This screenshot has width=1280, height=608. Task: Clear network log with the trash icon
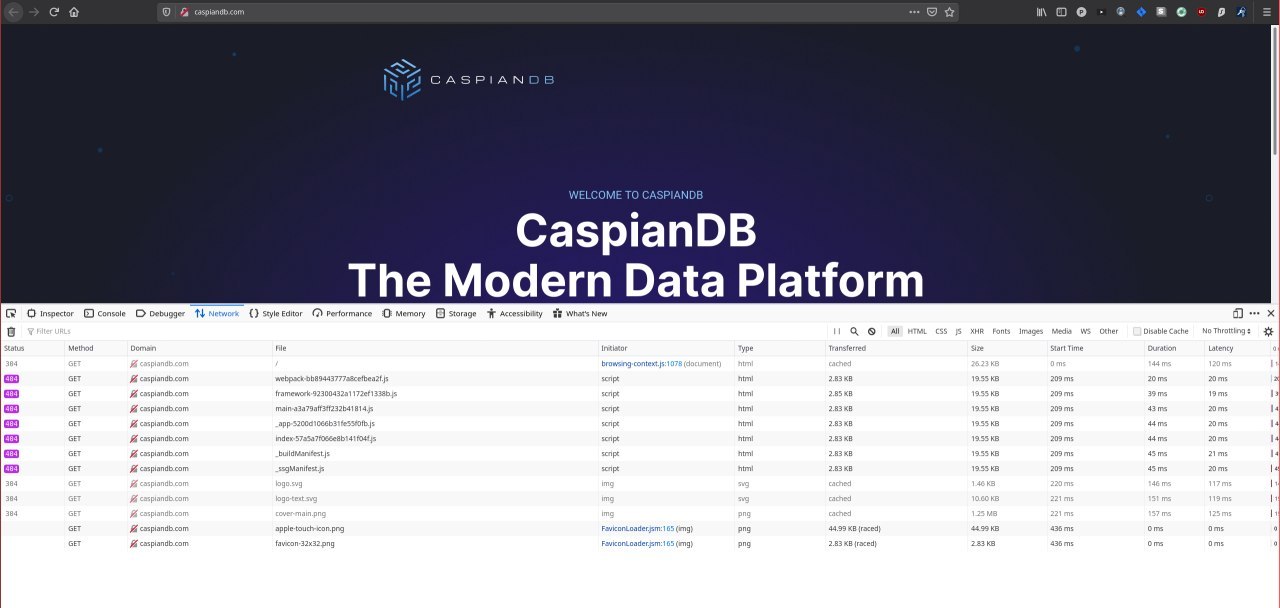pyautogui.click(x=11, y=331)
